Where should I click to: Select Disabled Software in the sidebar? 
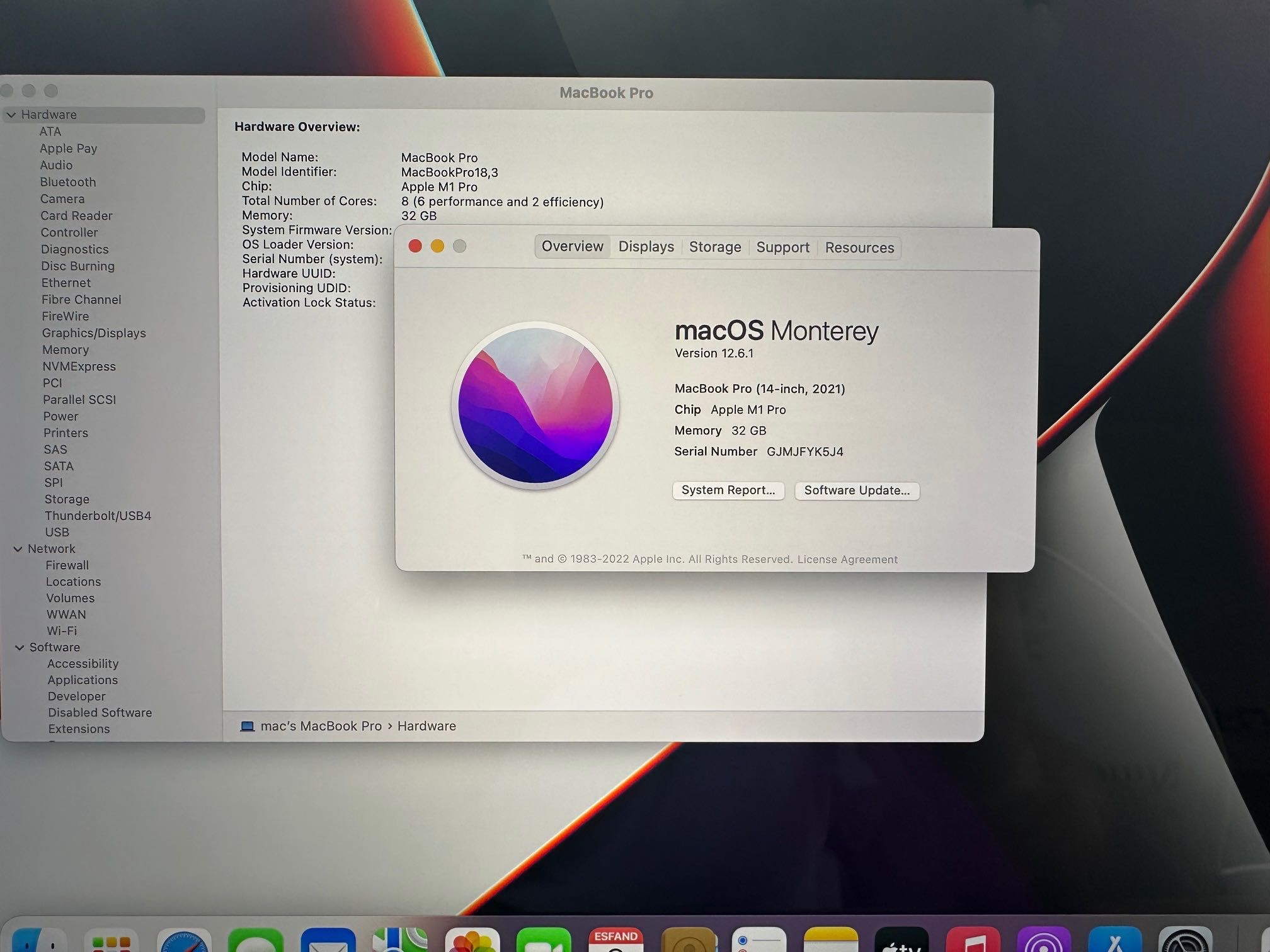tap(100, 713)
